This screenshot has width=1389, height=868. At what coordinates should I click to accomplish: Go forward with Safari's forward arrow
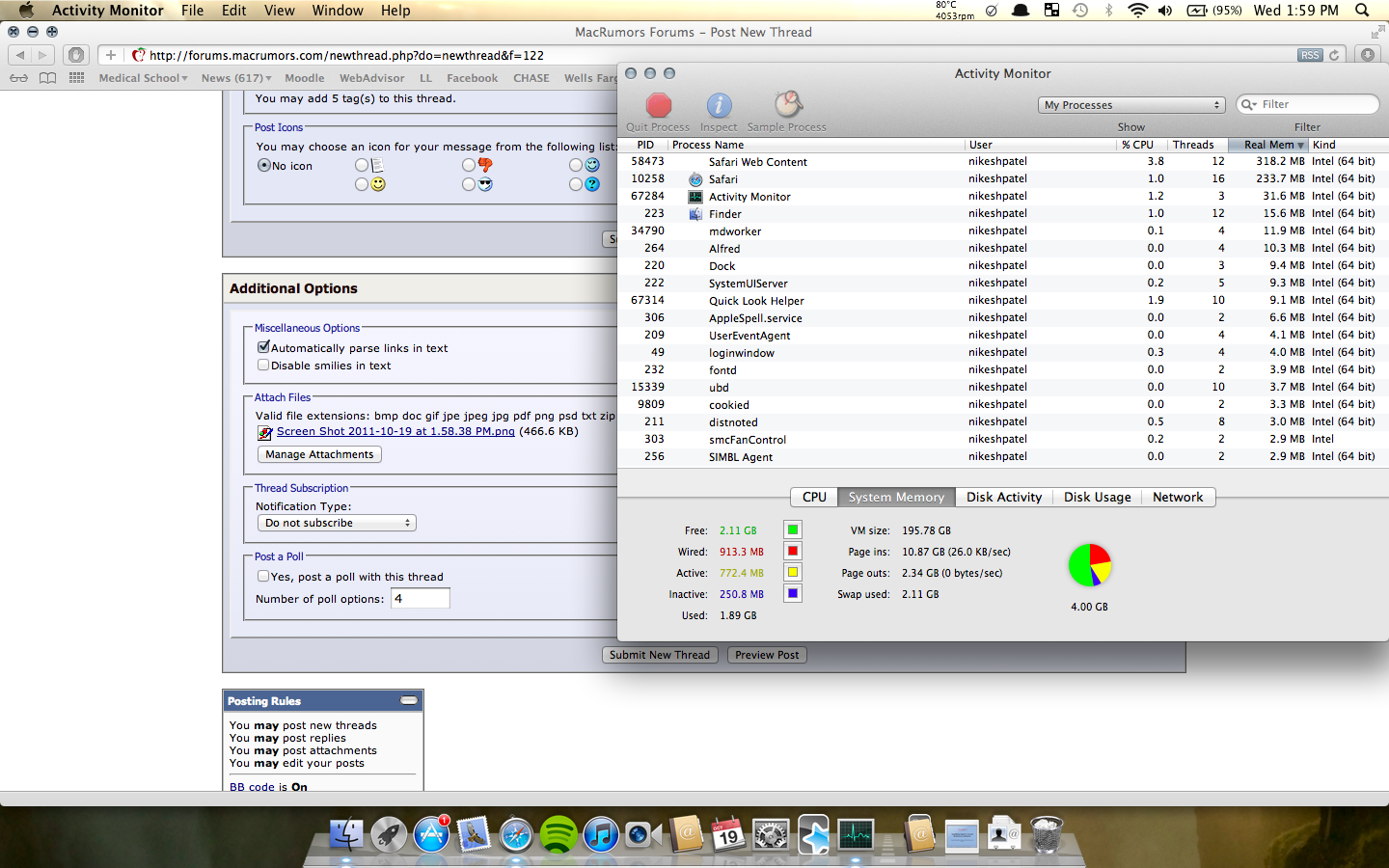click(42, 55)
